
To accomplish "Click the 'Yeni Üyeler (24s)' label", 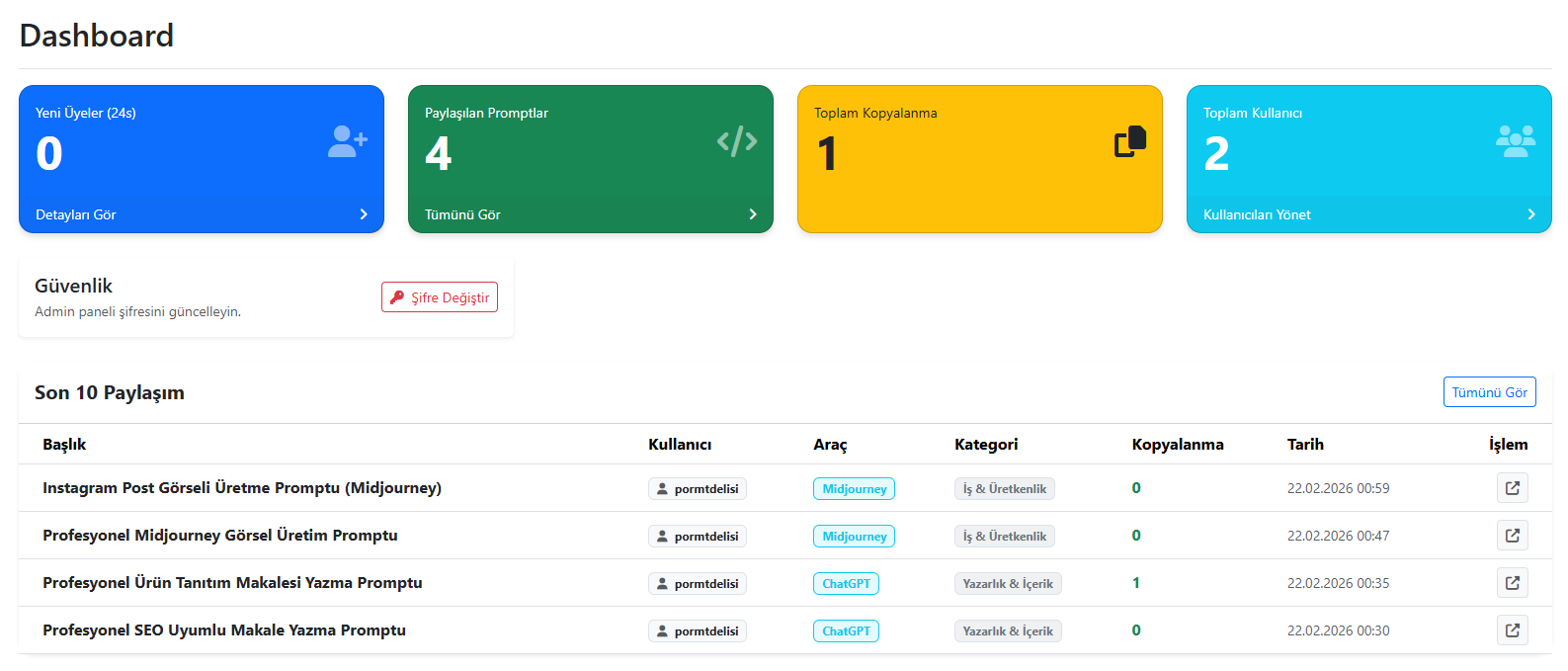I will (x=86, y=113).
